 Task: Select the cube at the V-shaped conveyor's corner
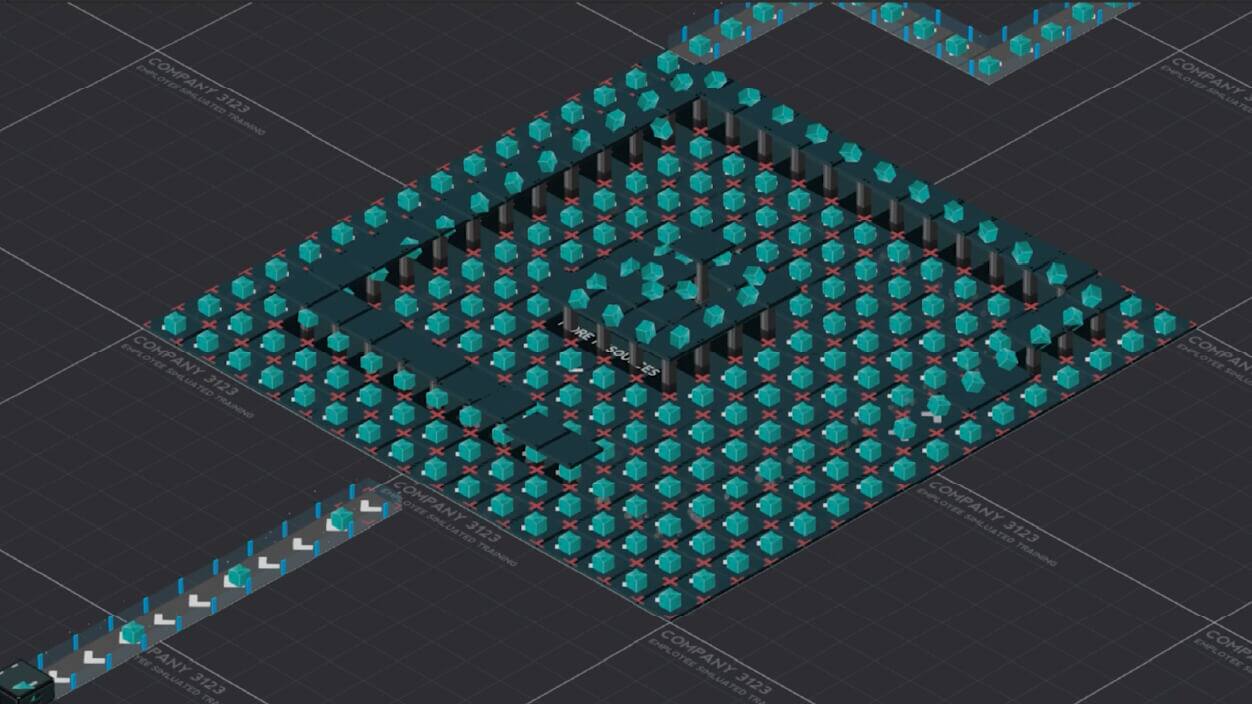pos(989,65)
